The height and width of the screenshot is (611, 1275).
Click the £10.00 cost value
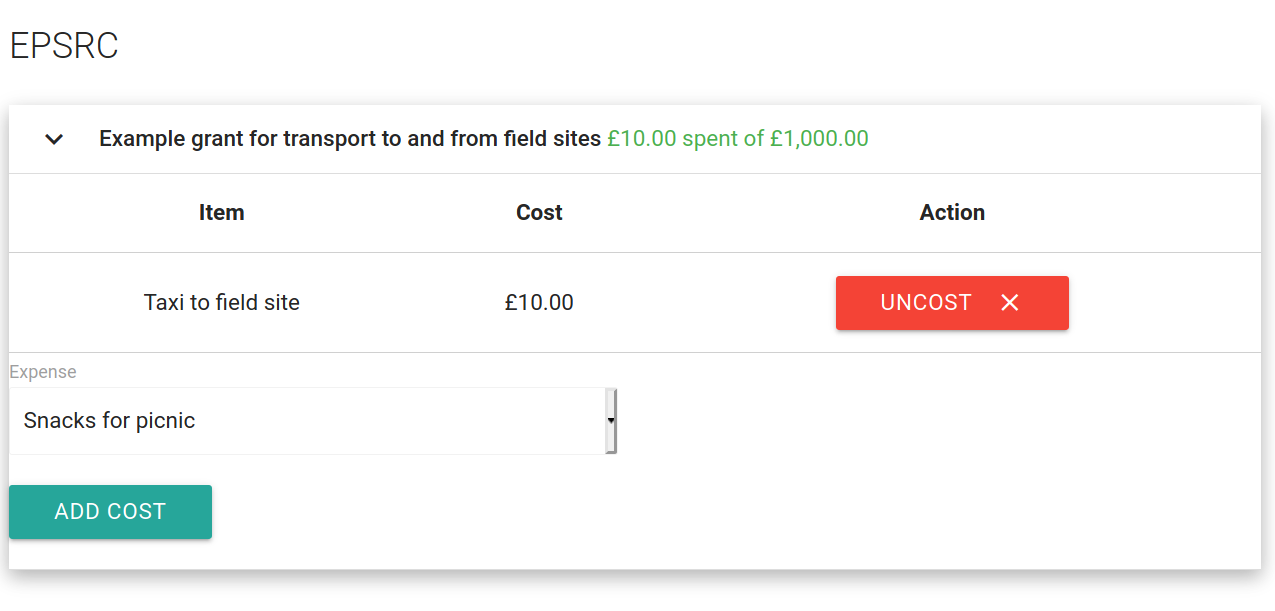[x=538, y=302]
